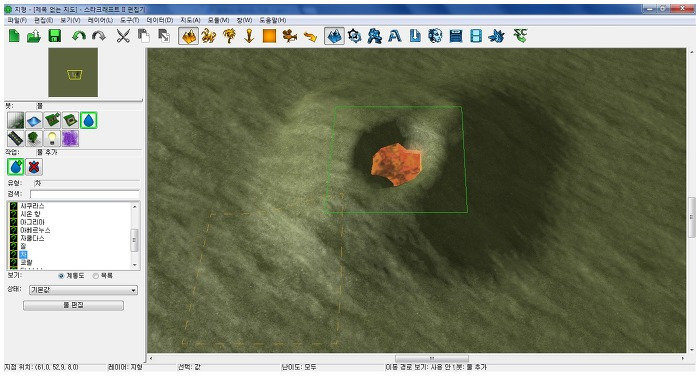Select 자룰다스 in the water list
700x376 pixels.
click(x=32, y=238)
